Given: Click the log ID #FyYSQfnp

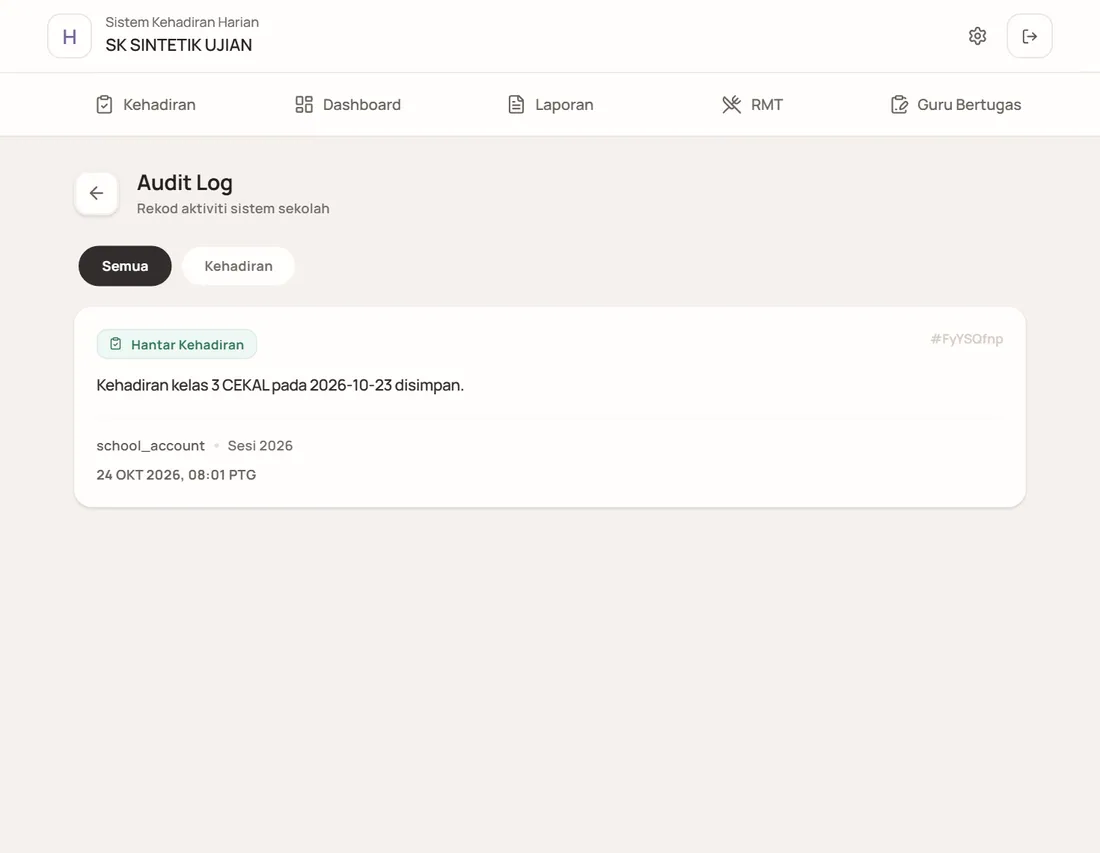Looking at the screenshot, I should point(967,339).
